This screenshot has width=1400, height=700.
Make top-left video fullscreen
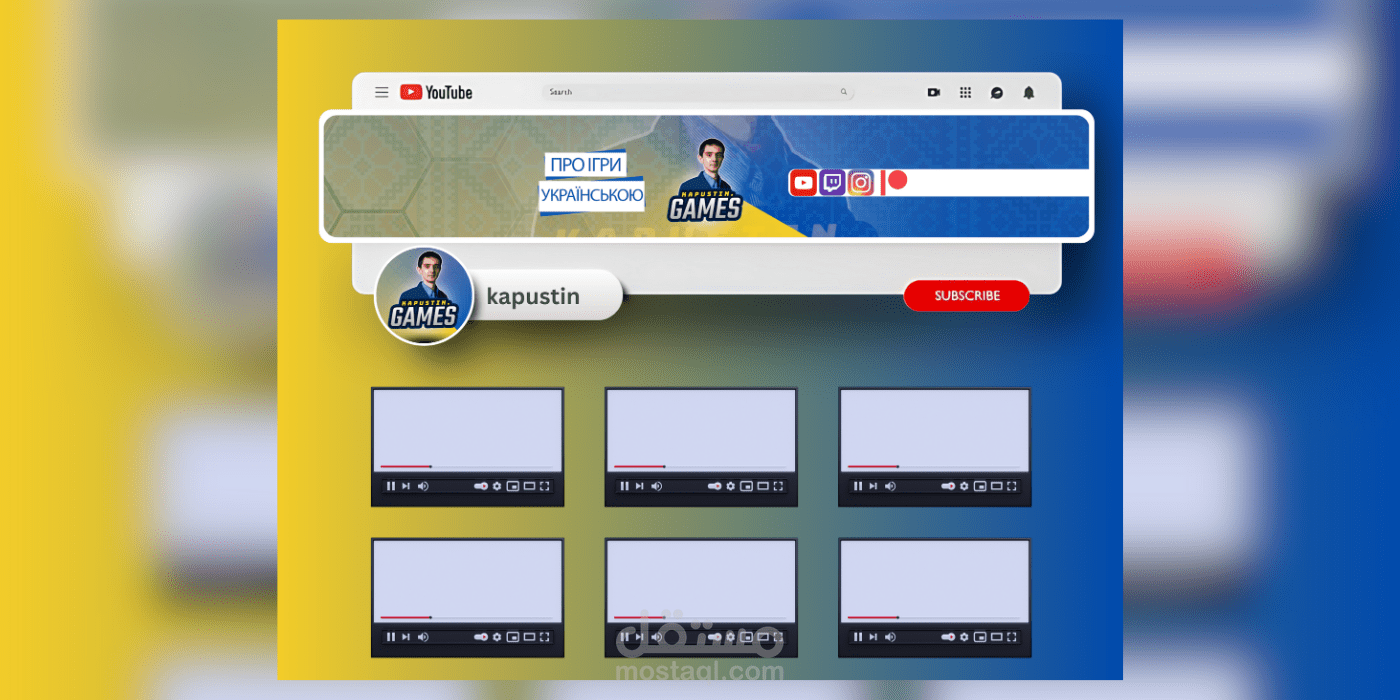pos(545,486)
